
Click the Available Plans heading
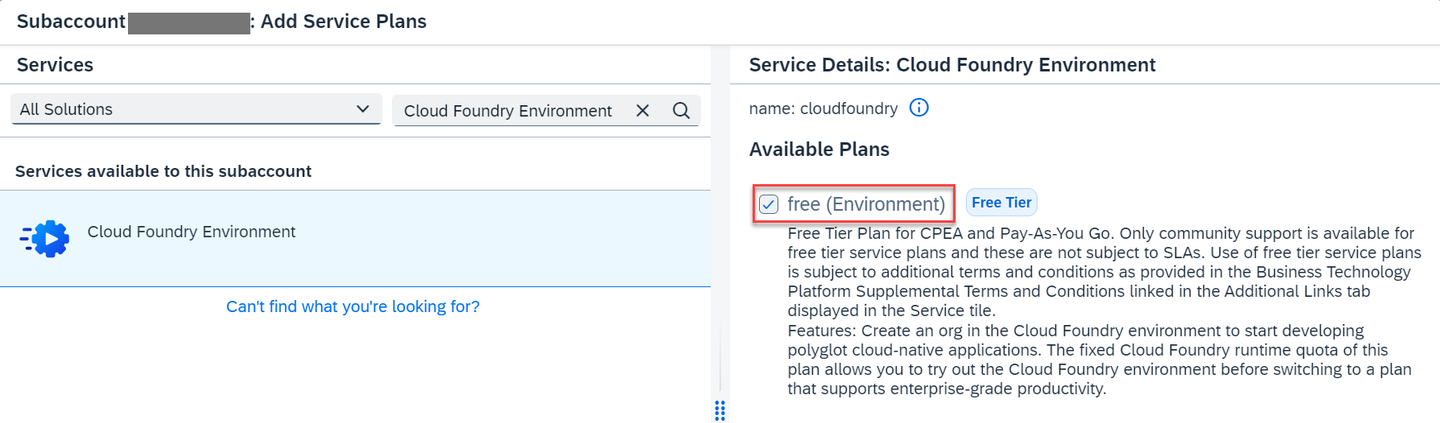click(819, 150)
